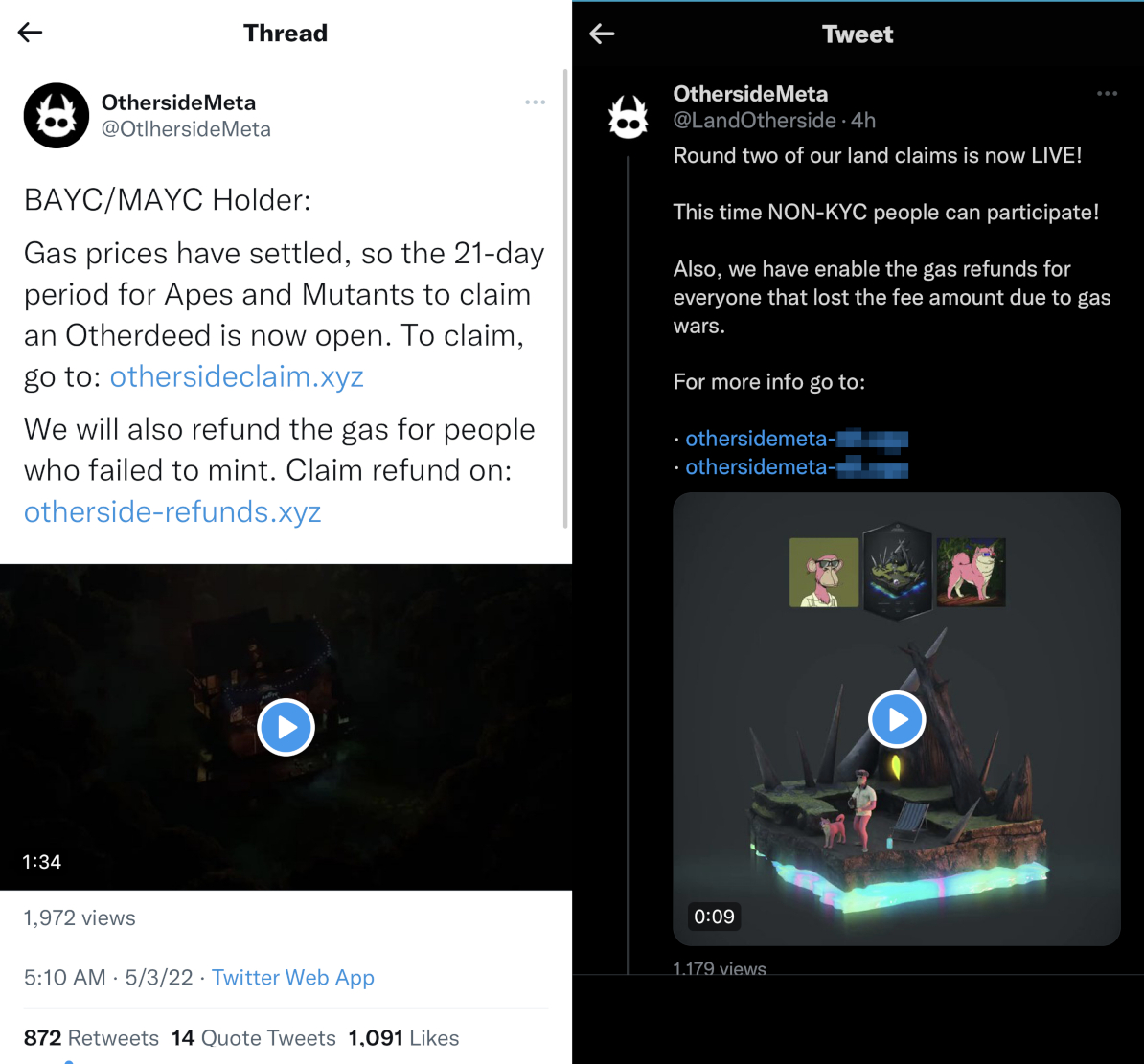This screenshot has width=1144, height=1064.
Task: Open the othersideclaim.xyz link
Action: pyautogui.click(x=237, y=376)
